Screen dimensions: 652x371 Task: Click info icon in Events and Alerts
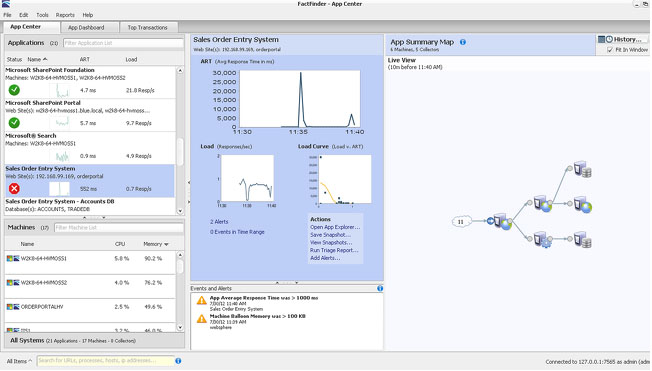[380, 288]
